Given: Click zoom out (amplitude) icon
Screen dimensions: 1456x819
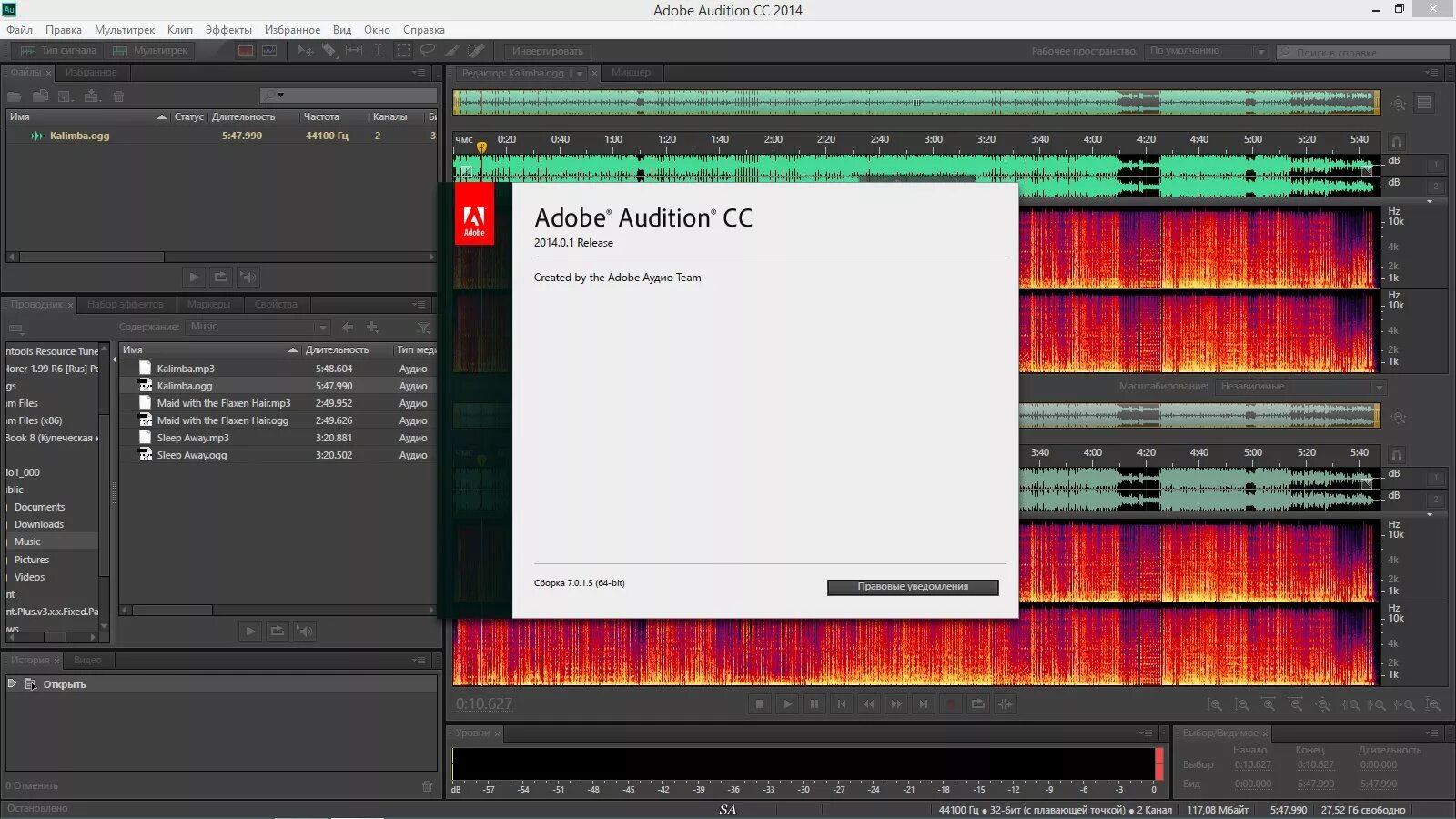Looking at the screenshot, I should [x=1241, y=704].
